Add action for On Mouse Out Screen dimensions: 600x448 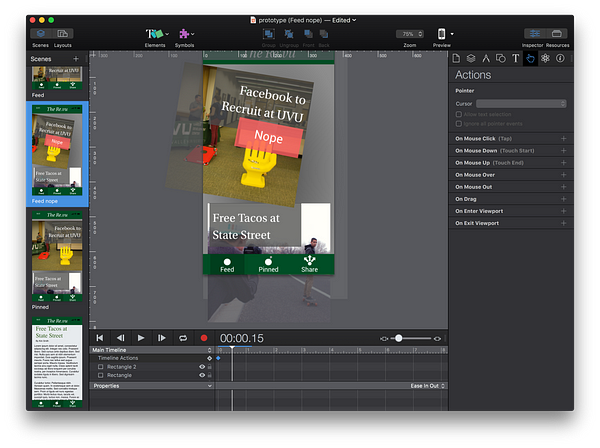(563, 187)
